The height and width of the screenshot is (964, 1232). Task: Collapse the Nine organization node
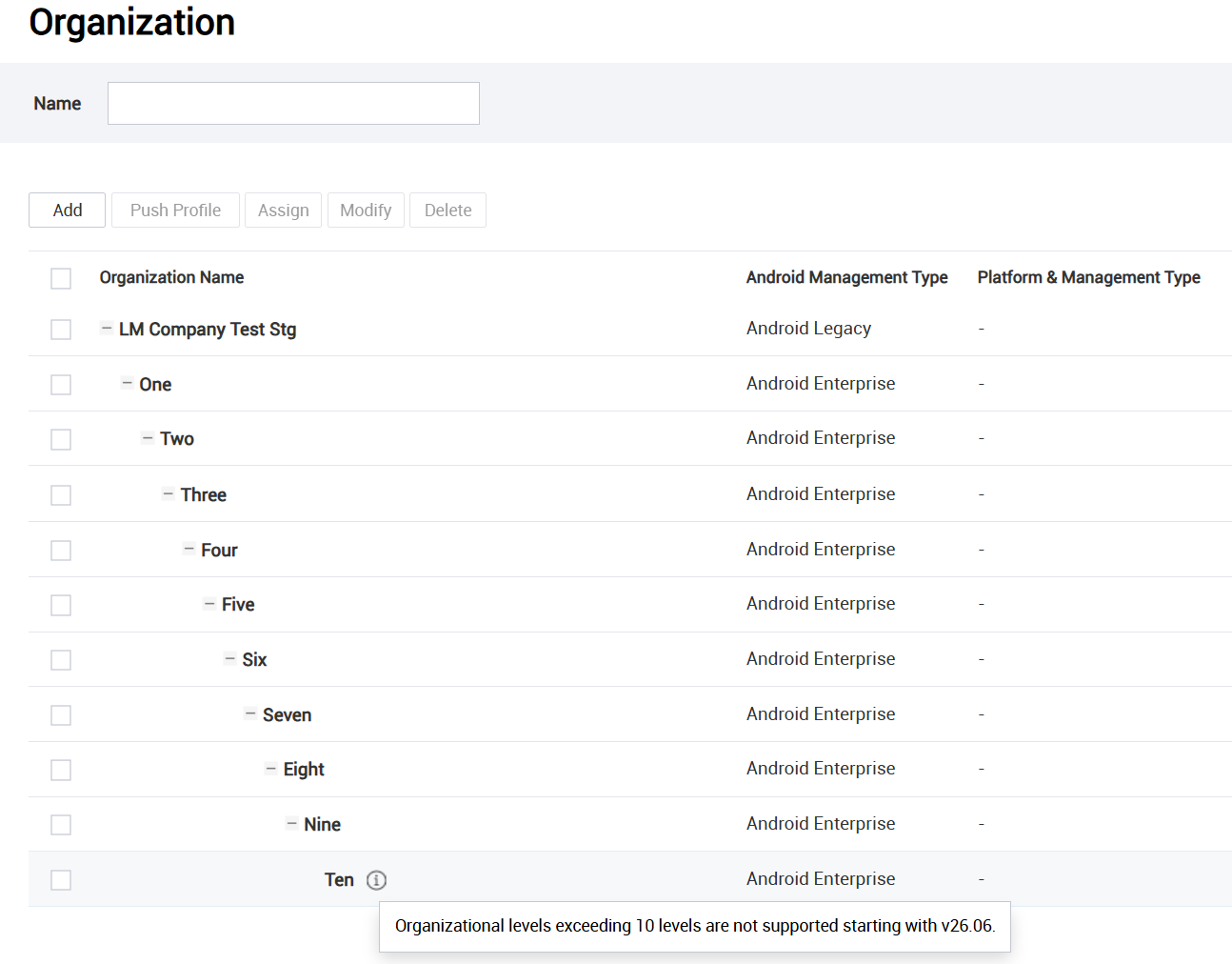291,823
